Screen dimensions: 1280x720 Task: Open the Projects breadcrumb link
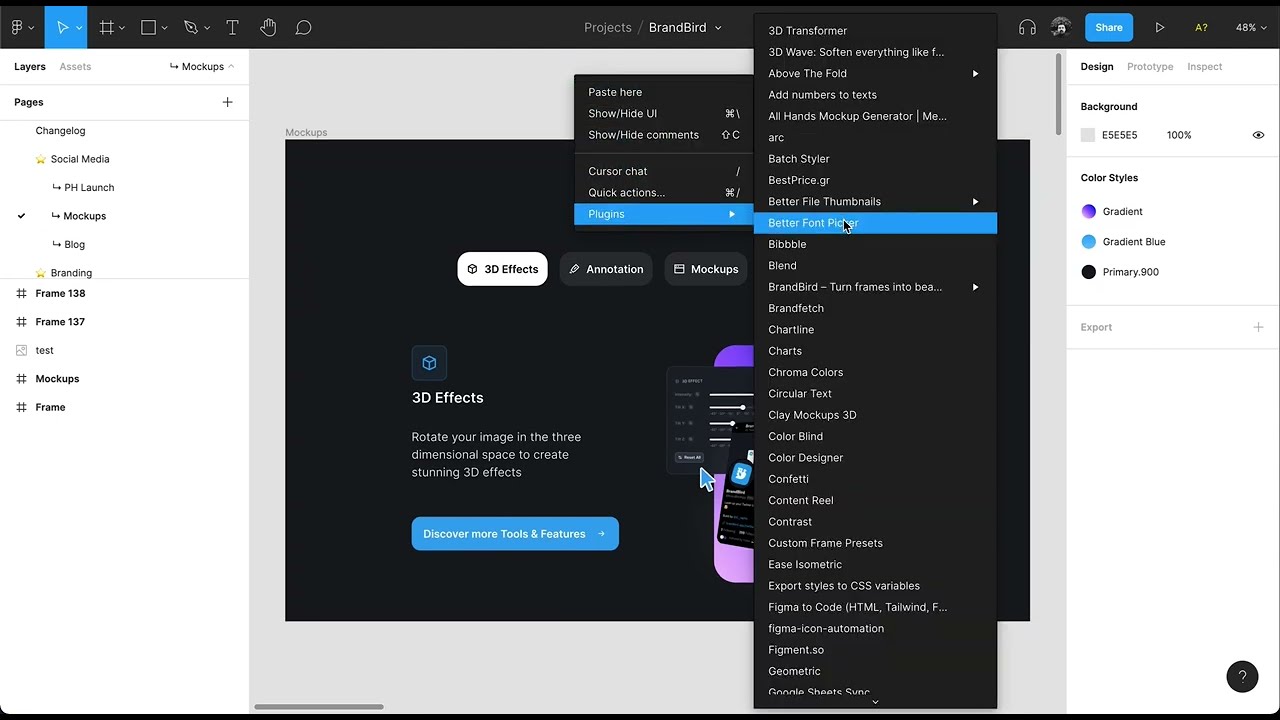pos(608,28)
